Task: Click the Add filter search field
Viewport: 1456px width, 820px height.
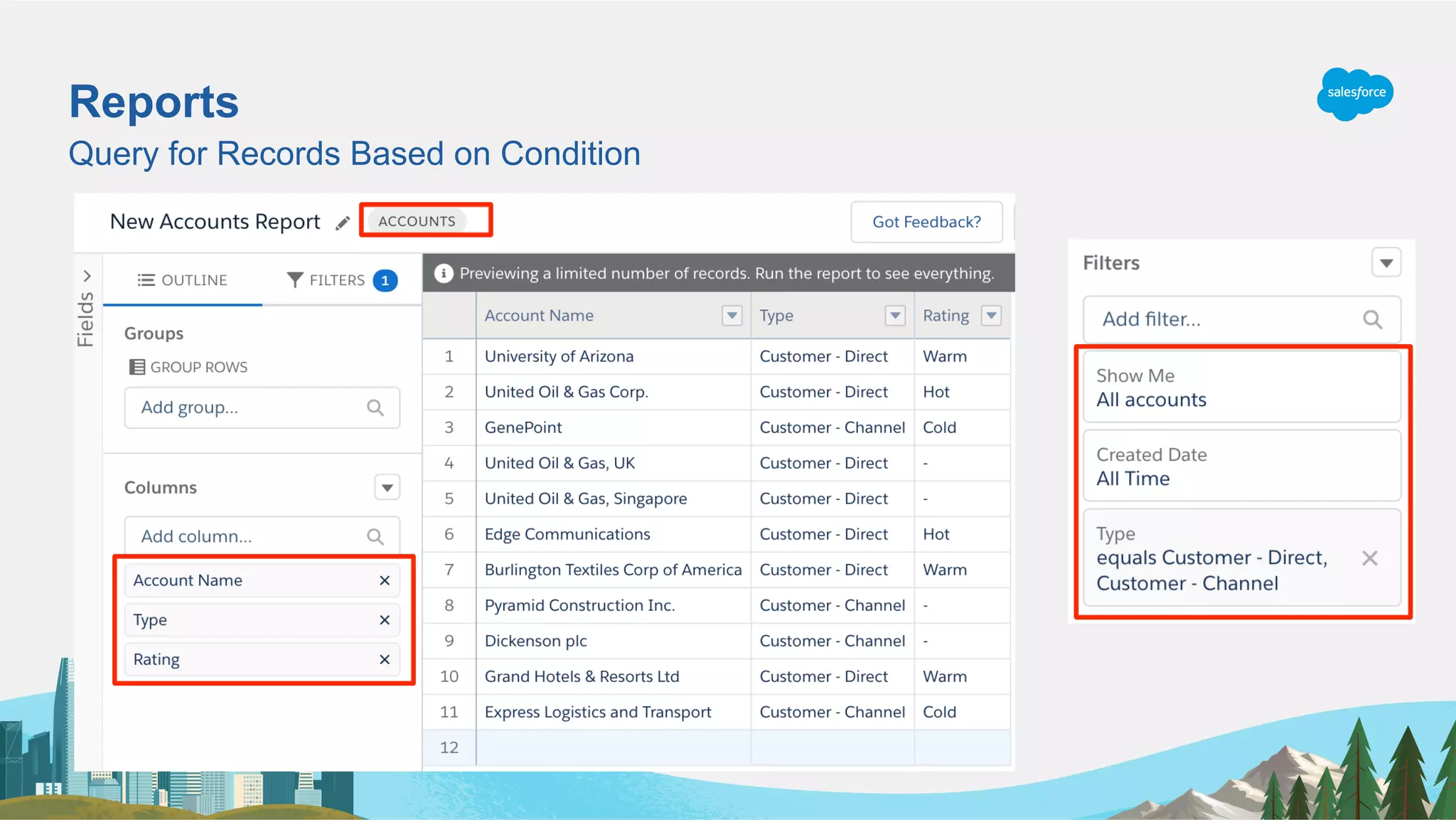Action: 1242,319
